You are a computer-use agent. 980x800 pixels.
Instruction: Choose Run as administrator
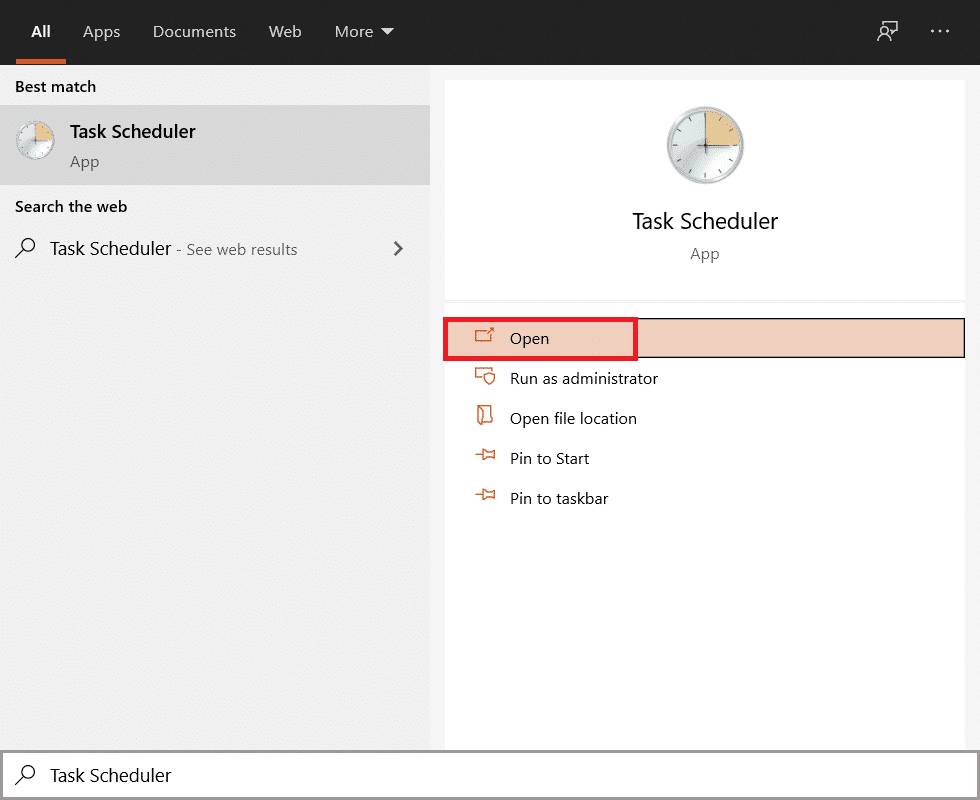tap(583, 378)
